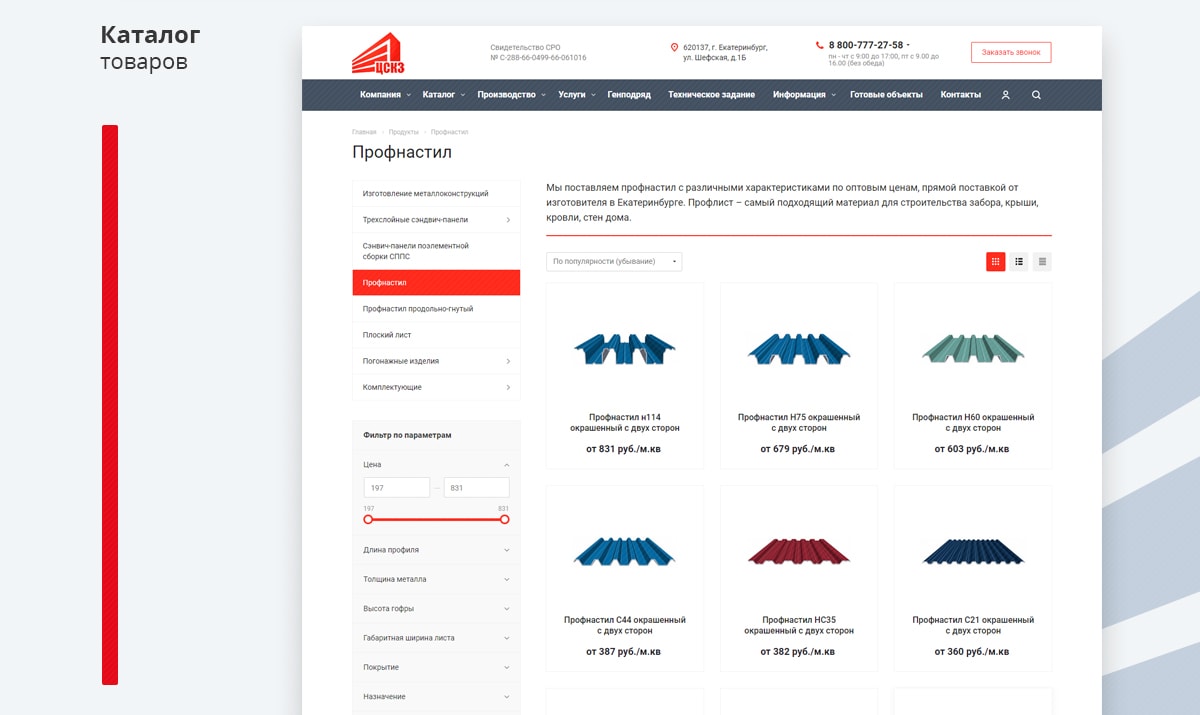This screenshot has width=1200, height=715.
Task: Open the Профнастил НС35 product thumbnail
Action: 799,550
